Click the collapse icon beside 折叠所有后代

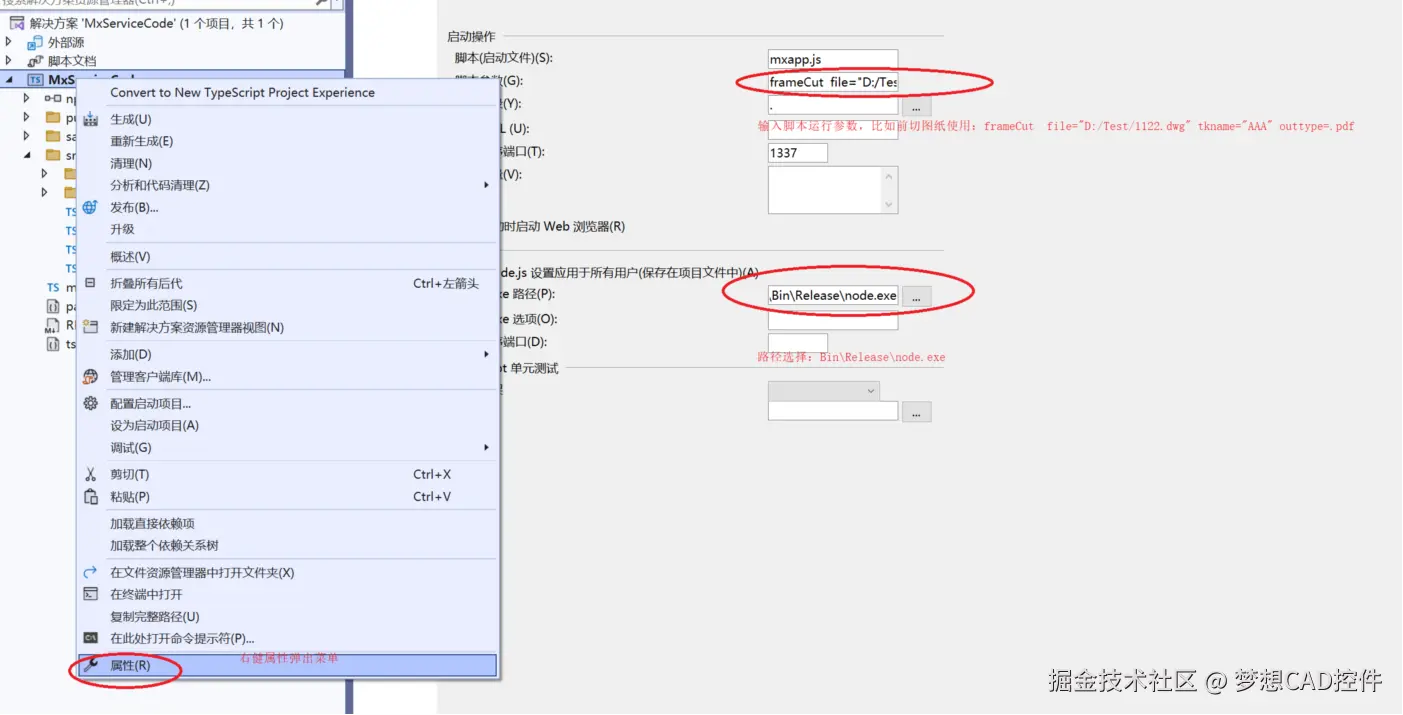coord(91,284)
